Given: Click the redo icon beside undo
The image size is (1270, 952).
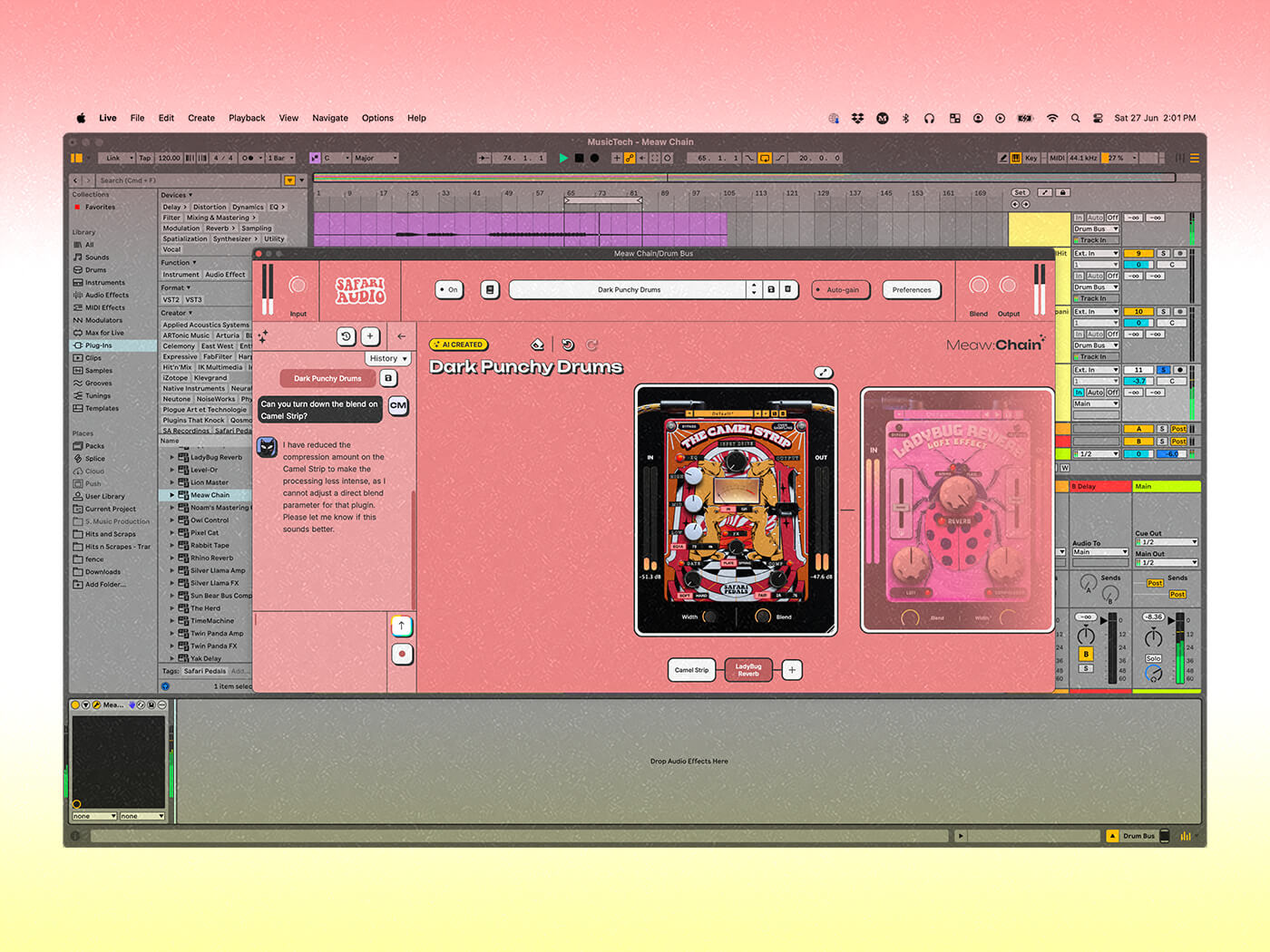Looking at the screenshot, I should tap(592, 345).
